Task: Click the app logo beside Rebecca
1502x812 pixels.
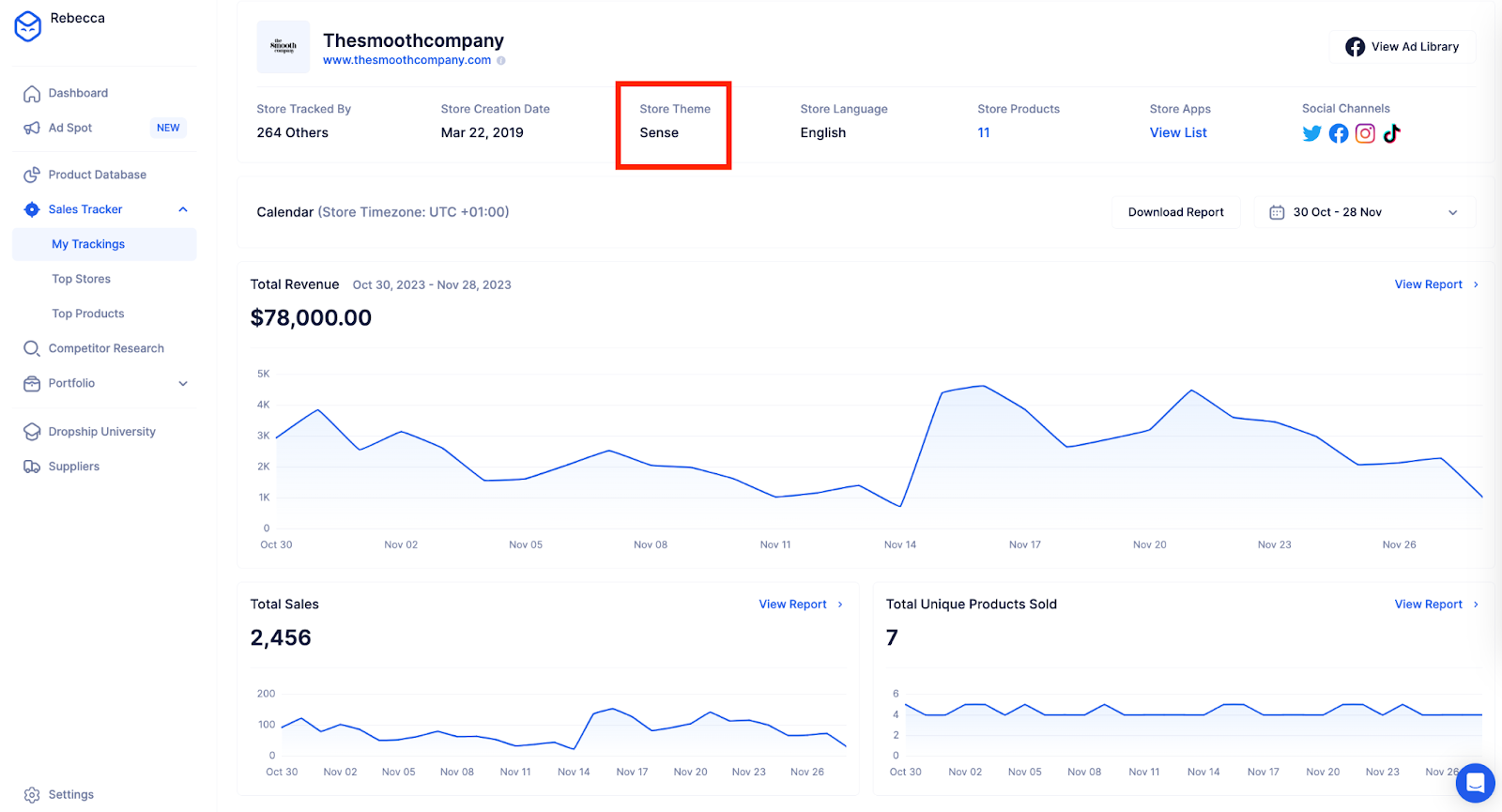Action: coord(28,26)
